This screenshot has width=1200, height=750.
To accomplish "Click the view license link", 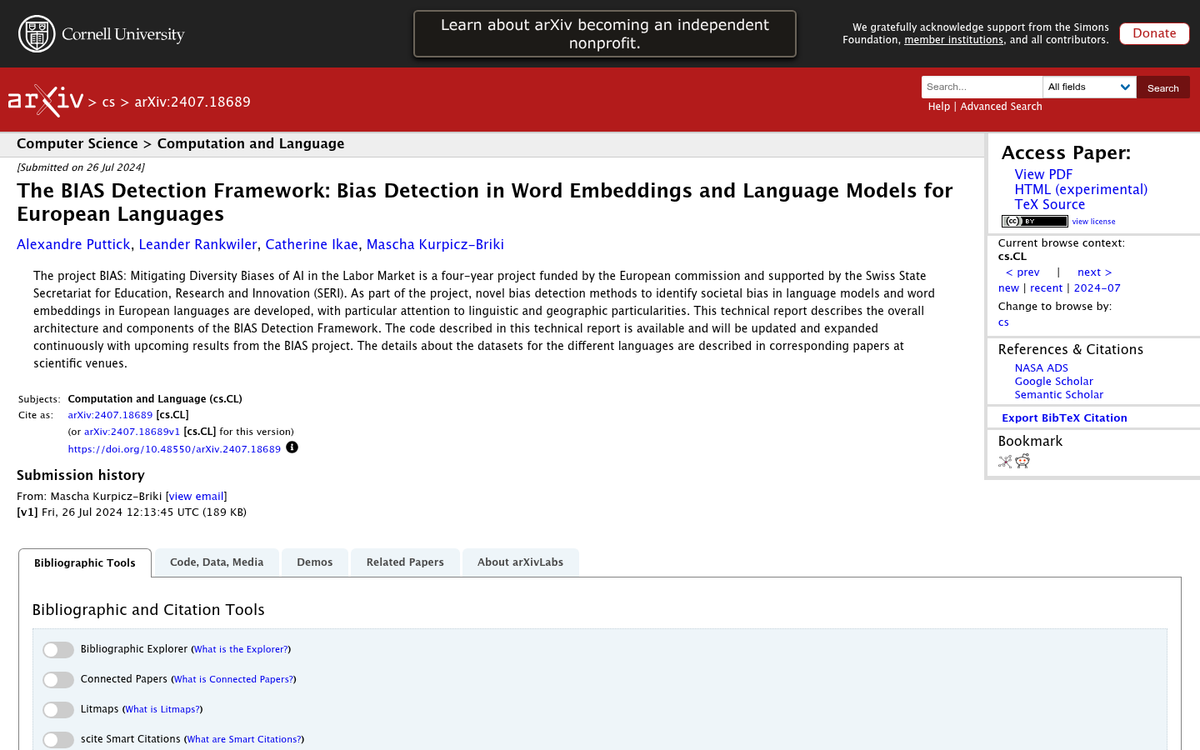I will (x=1094, y=222).
